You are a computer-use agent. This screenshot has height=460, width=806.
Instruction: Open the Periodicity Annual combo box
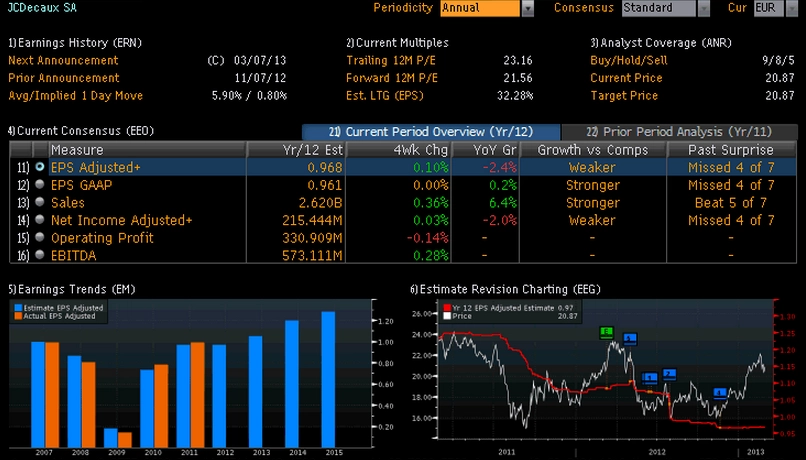[480, 8]
